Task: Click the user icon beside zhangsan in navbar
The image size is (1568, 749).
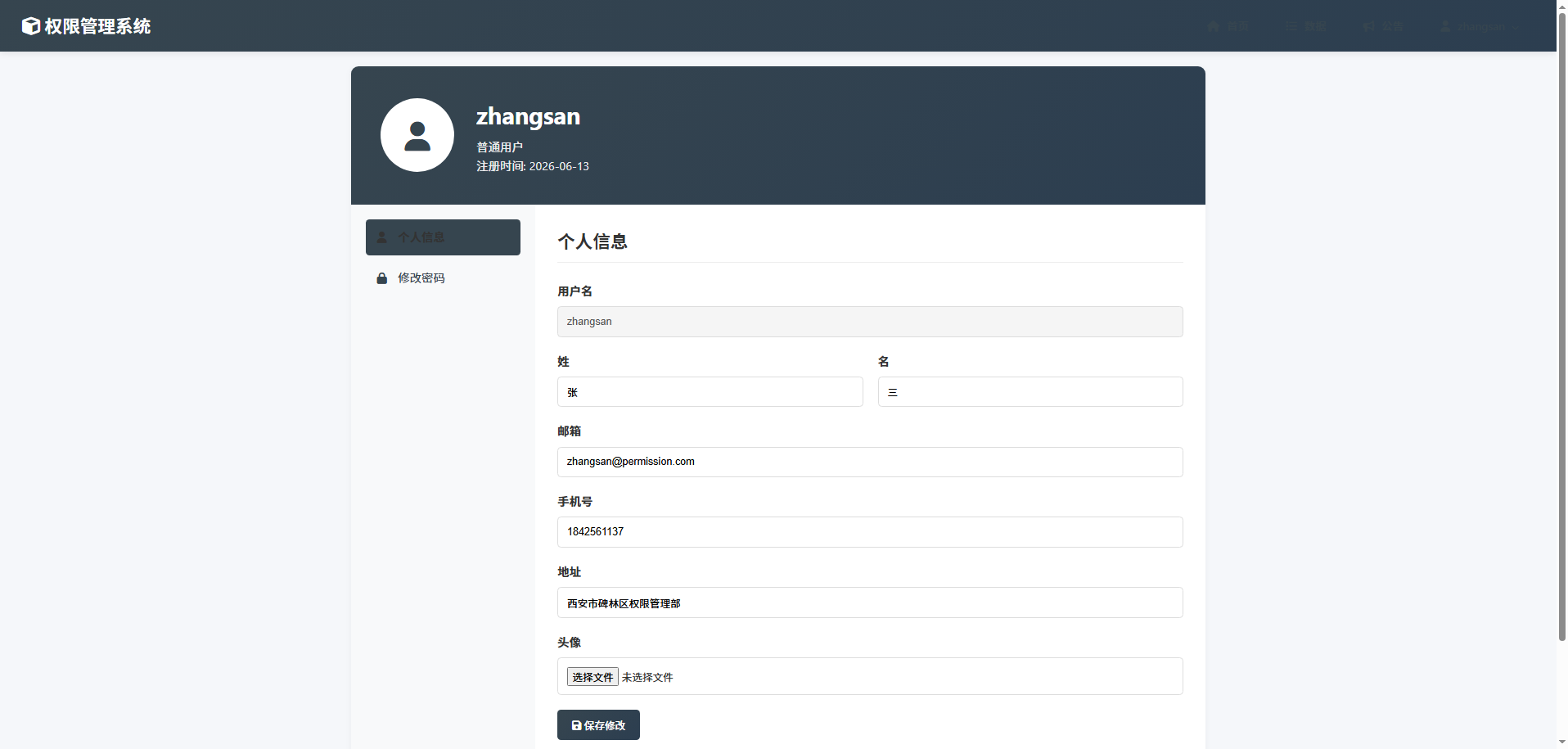Action: pyautogui.click(x=1445, y=26)
